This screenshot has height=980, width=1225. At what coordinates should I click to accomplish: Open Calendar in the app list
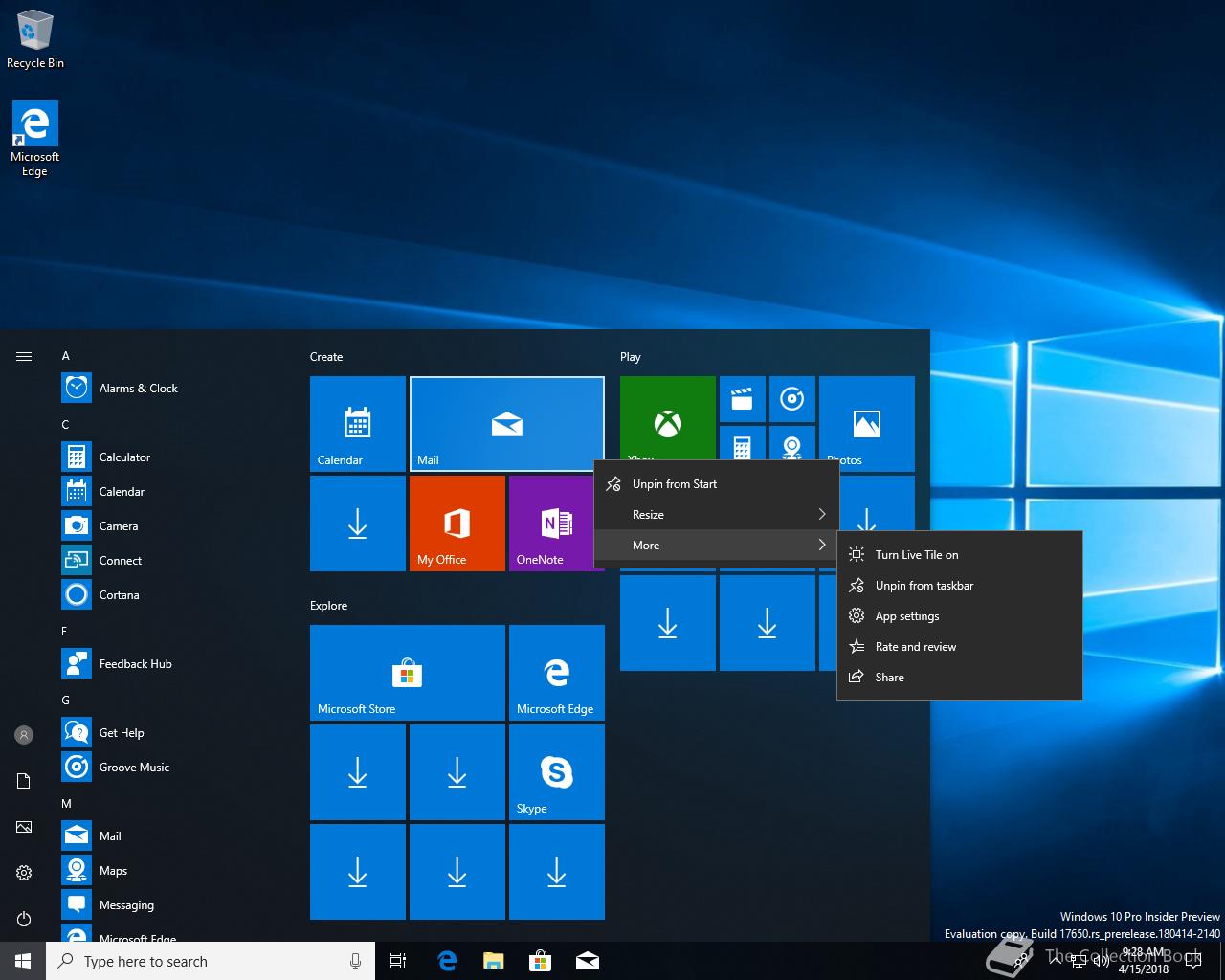tap(172, 491)
